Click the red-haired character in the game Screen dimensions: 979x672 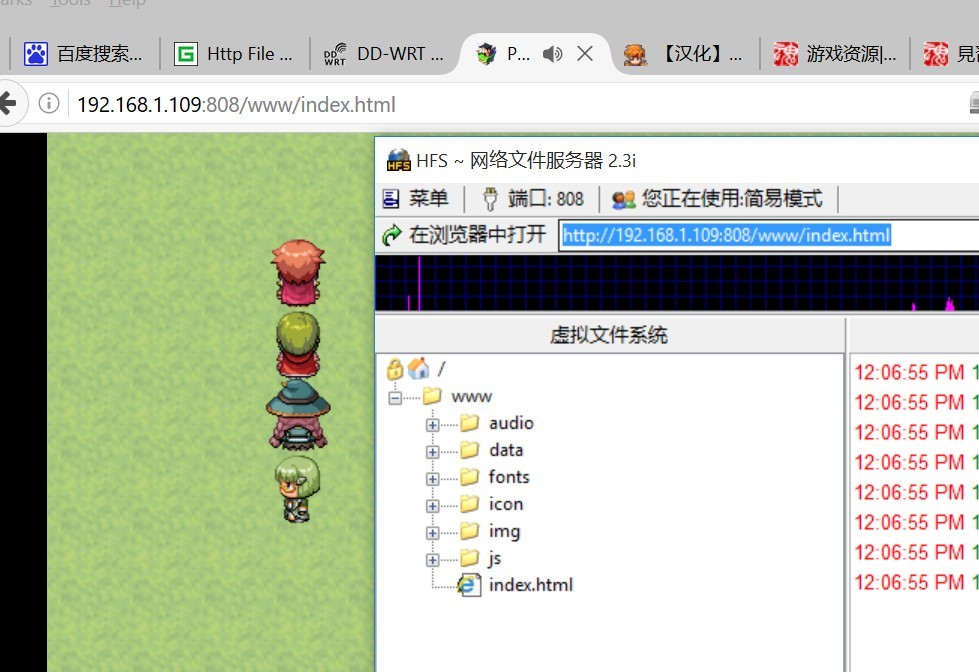click(x=298, y=272)
